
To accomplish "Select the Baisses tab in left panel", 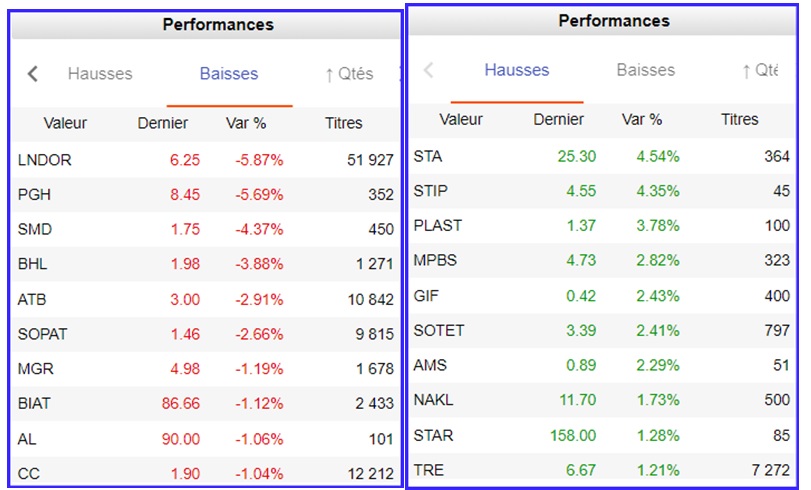I will tap(229, 74).
